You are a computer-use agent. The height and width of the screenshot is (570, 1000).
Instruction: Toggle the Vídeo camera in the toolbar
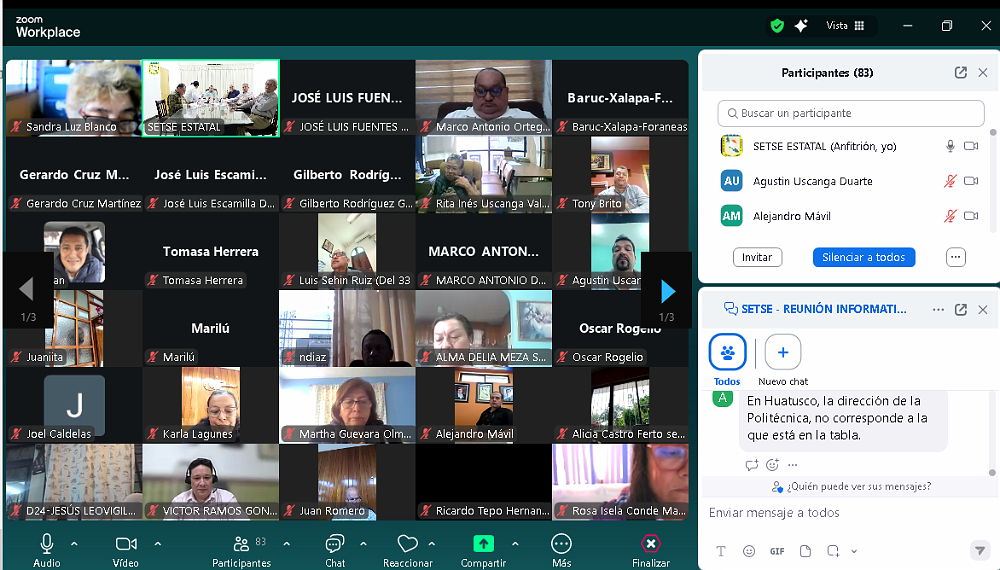coord(126,544)
